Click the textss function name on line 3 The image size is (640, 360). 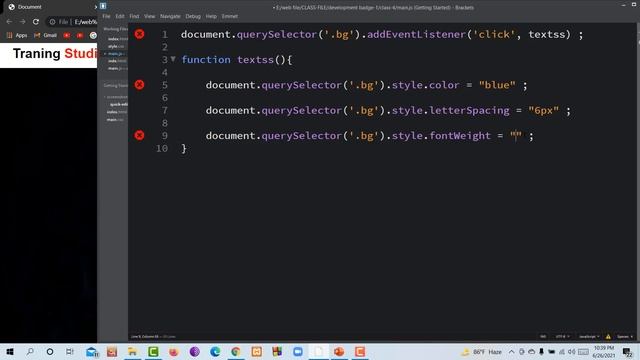[x=256, y=60]
